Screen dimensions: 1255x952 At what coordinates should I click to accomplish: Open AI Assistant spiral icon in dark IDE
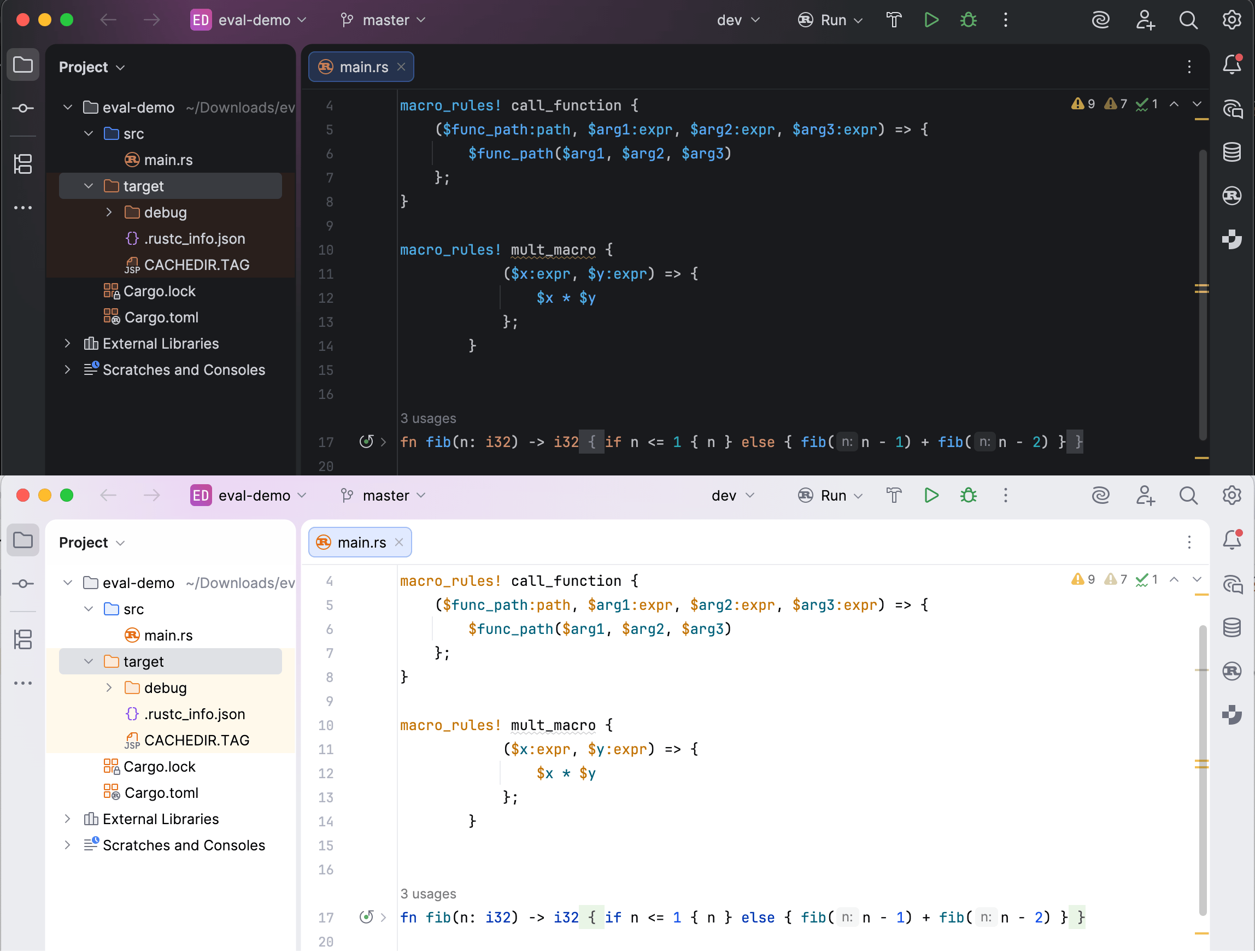click(x=1101, y=20)
